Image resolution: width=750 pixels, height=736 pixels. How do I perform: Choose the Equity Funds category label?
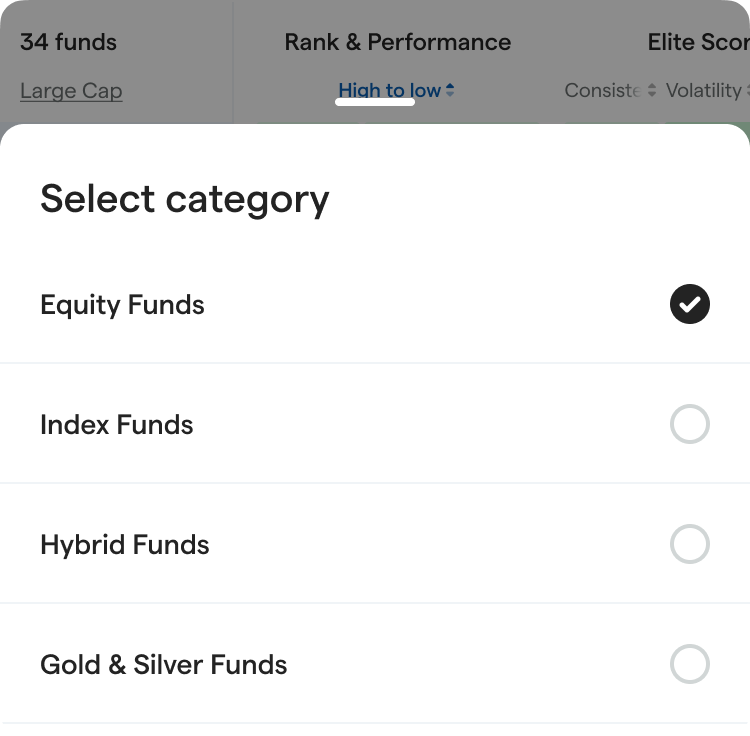[x=122, y=305]
